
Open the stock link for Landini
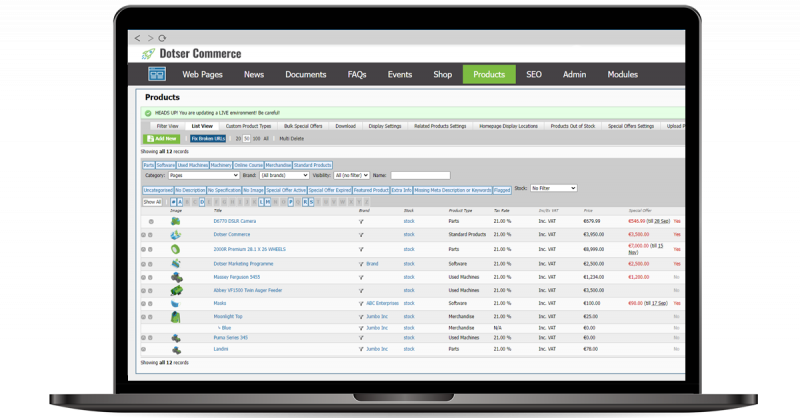click(x=409, y=350)
